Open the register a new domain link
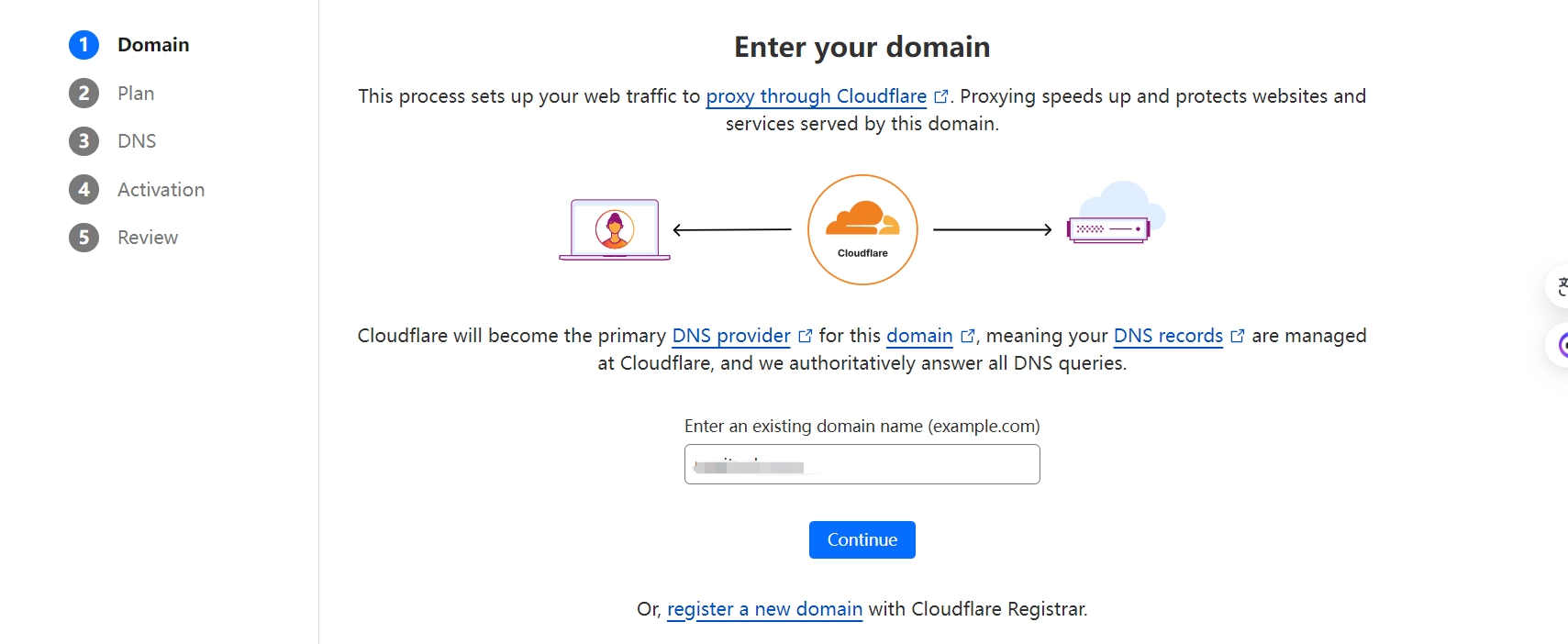 point(764,609)
